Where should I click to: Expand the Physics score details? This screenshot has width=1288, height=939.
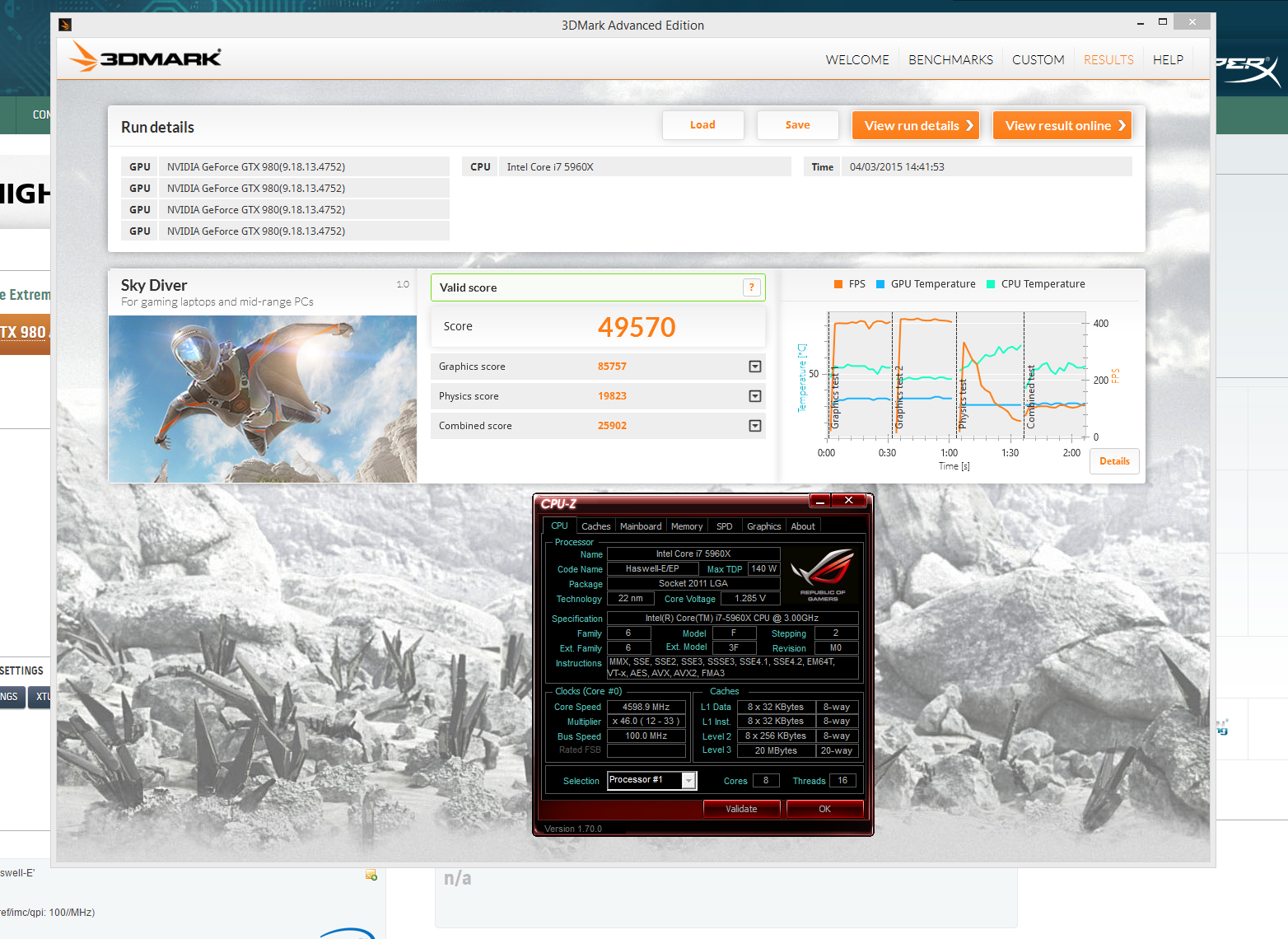(754, 396)
